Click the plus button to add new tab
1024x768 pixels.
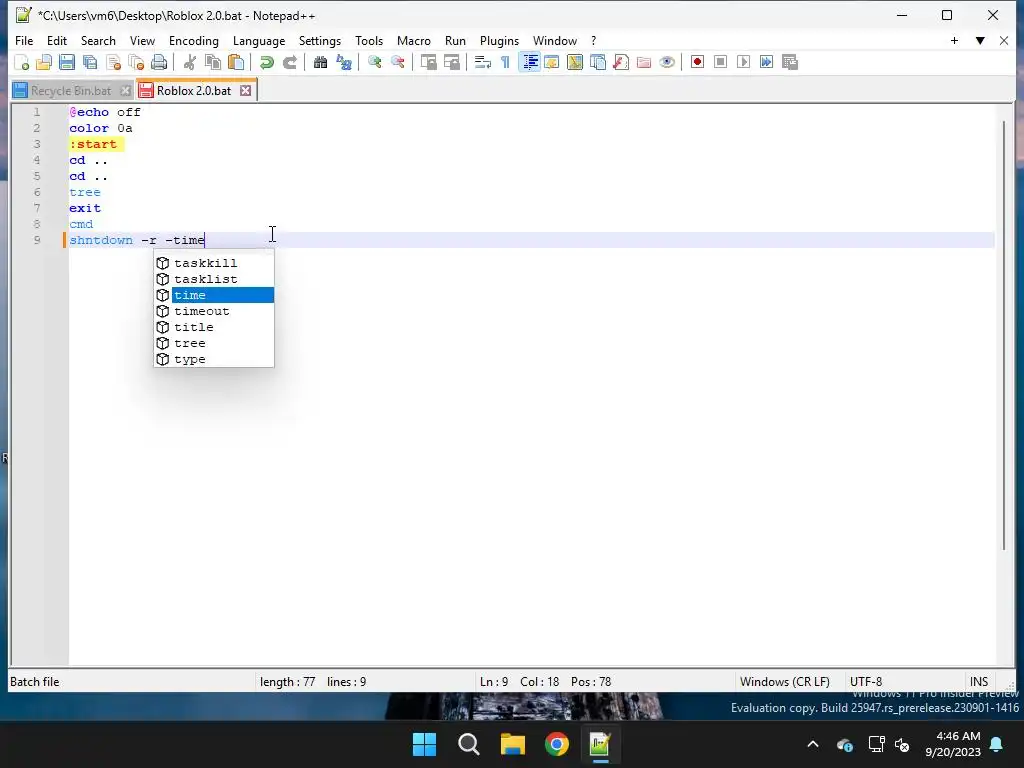954,40
